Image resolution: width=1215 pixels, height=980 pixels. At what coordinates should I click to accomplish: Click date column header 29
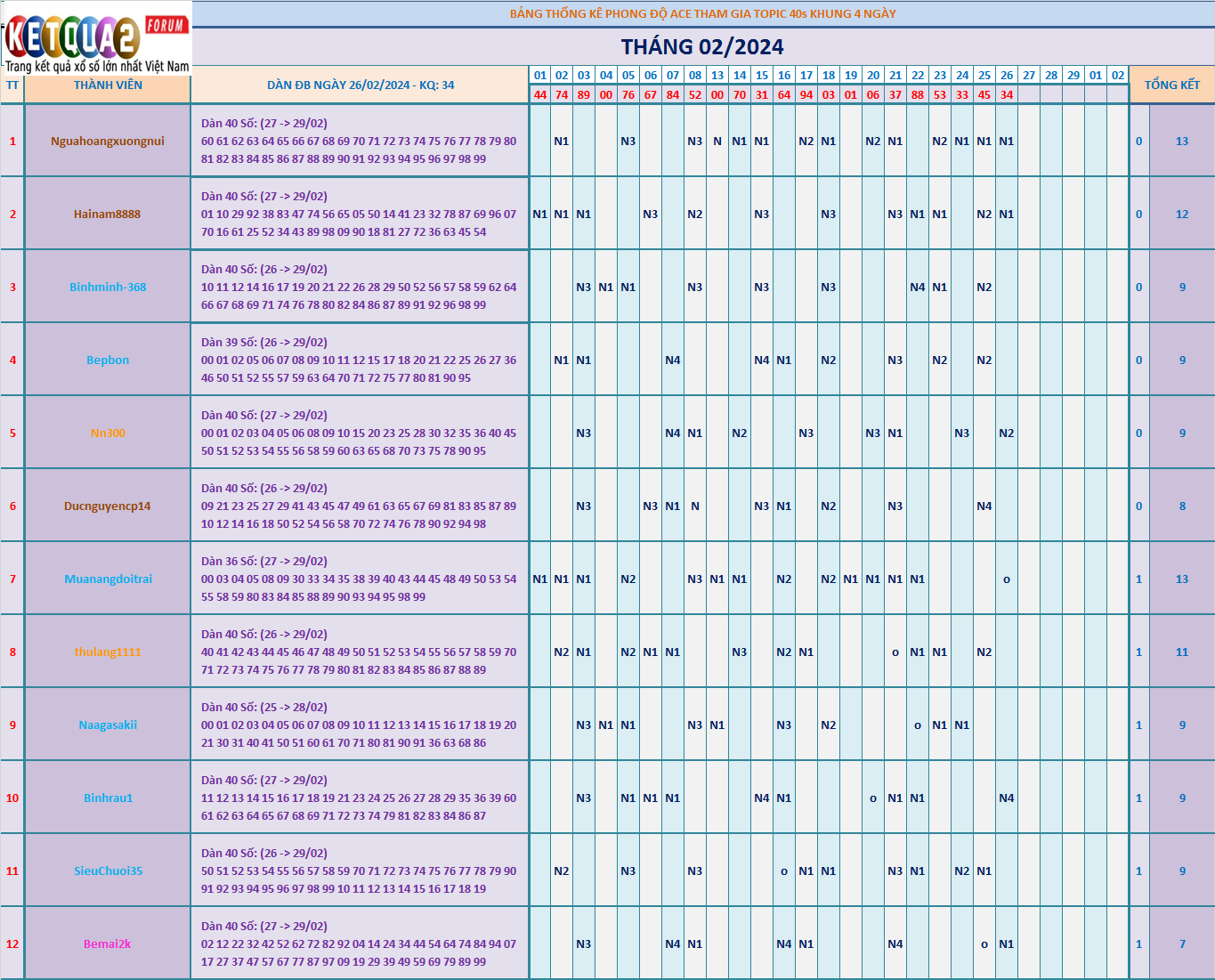pyautogui.click(x=1073, y=76)
